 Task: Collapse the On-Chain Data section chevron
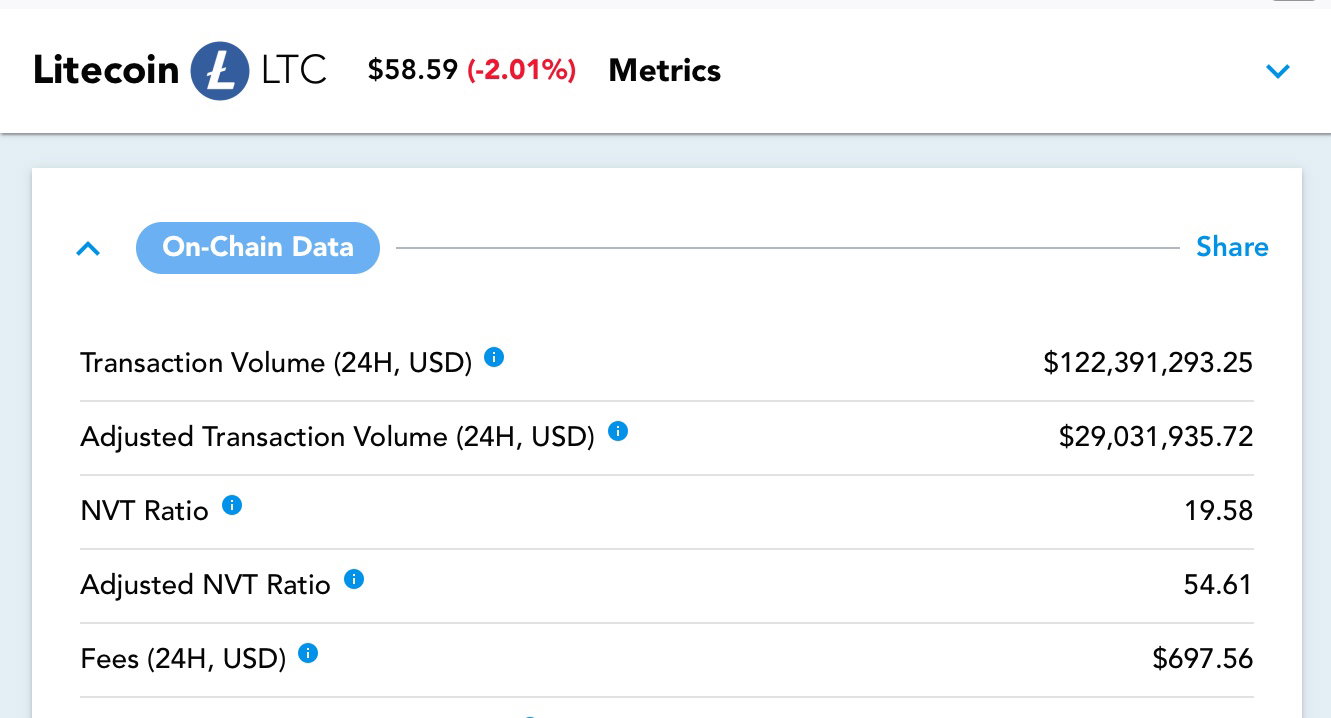point(88,248)
